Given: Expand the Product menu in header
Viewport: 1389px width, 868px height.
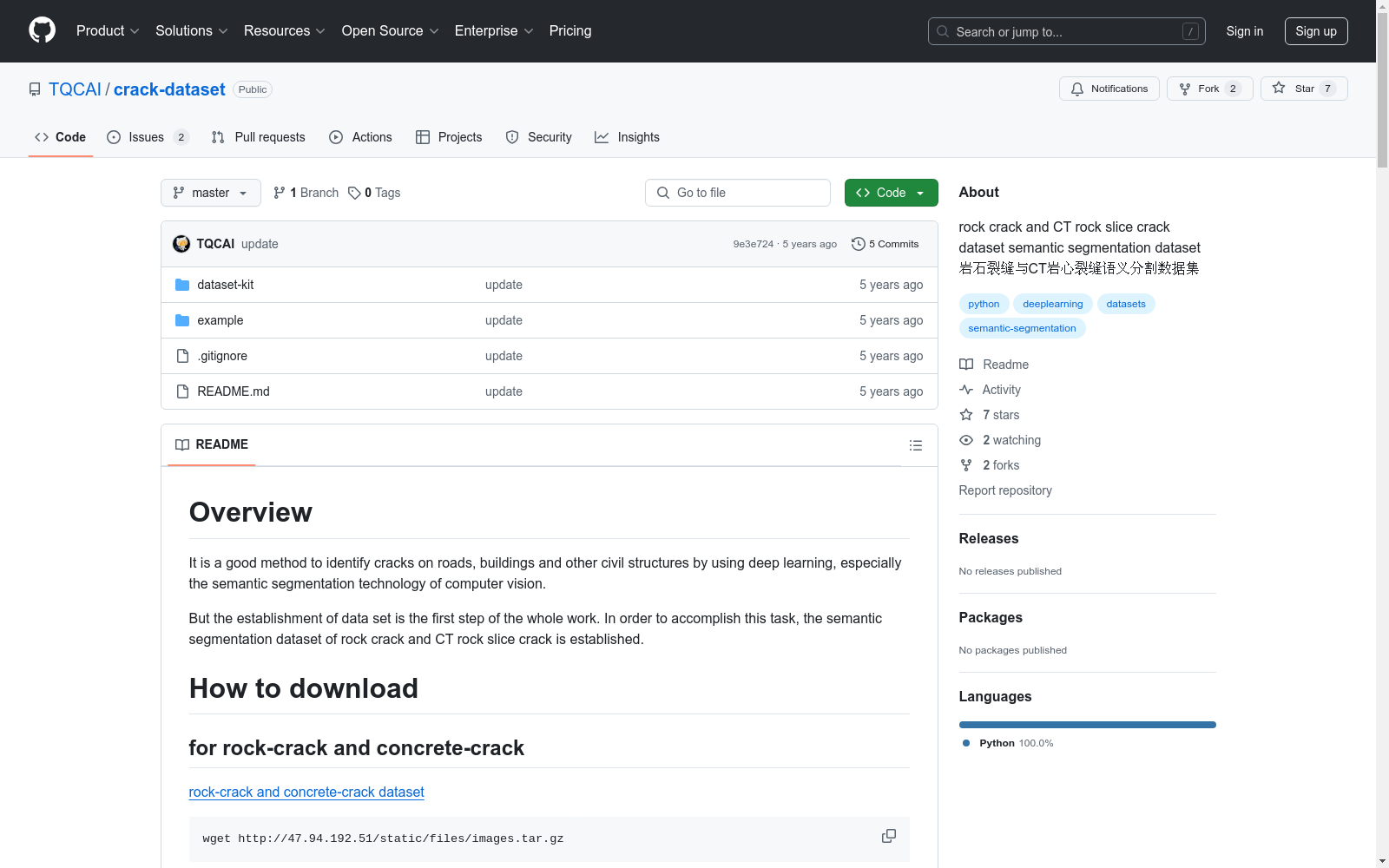Looking at the screenshot, I should tap(108, 30).
